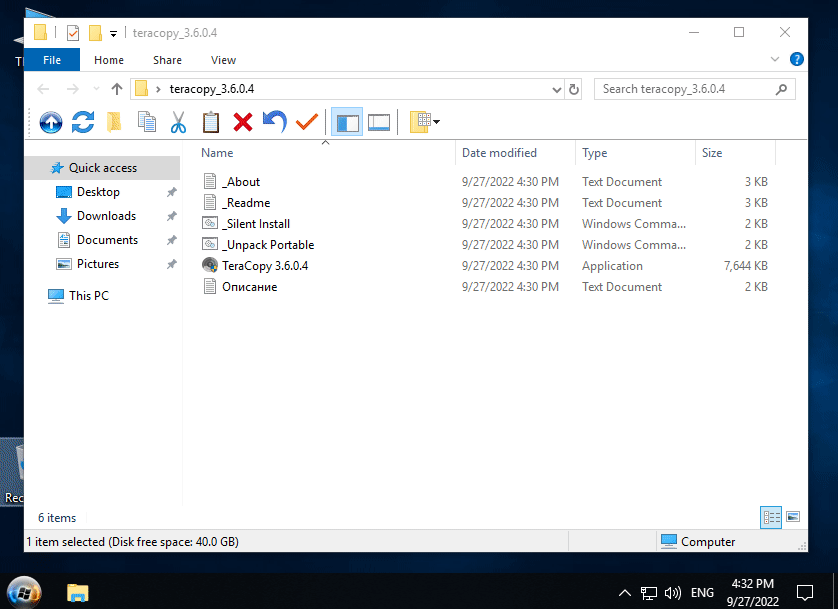838x609 pixels.
Task: Open Documents in the navigation pane
Action: click(x=107, y=240)
